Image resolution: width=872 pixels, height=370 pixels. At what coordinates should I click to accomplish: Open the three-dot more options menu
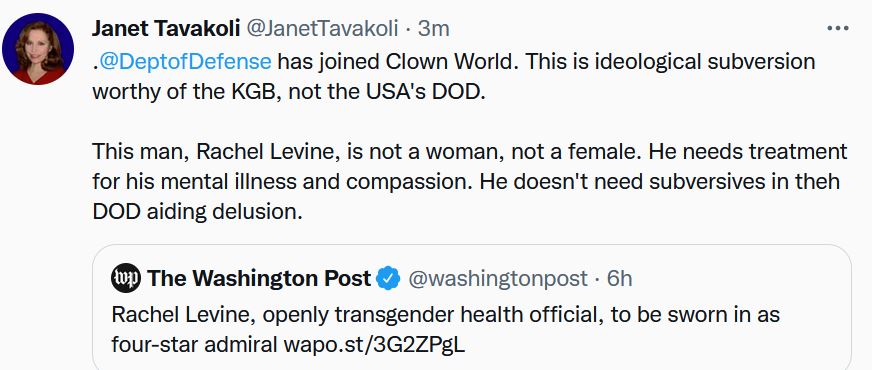pos(837,28)
